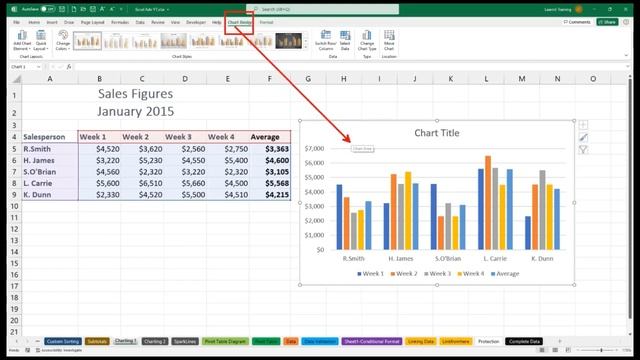Open Select Data dialog
The height and width of the screenshot is (360, 640).
(345, 40)
